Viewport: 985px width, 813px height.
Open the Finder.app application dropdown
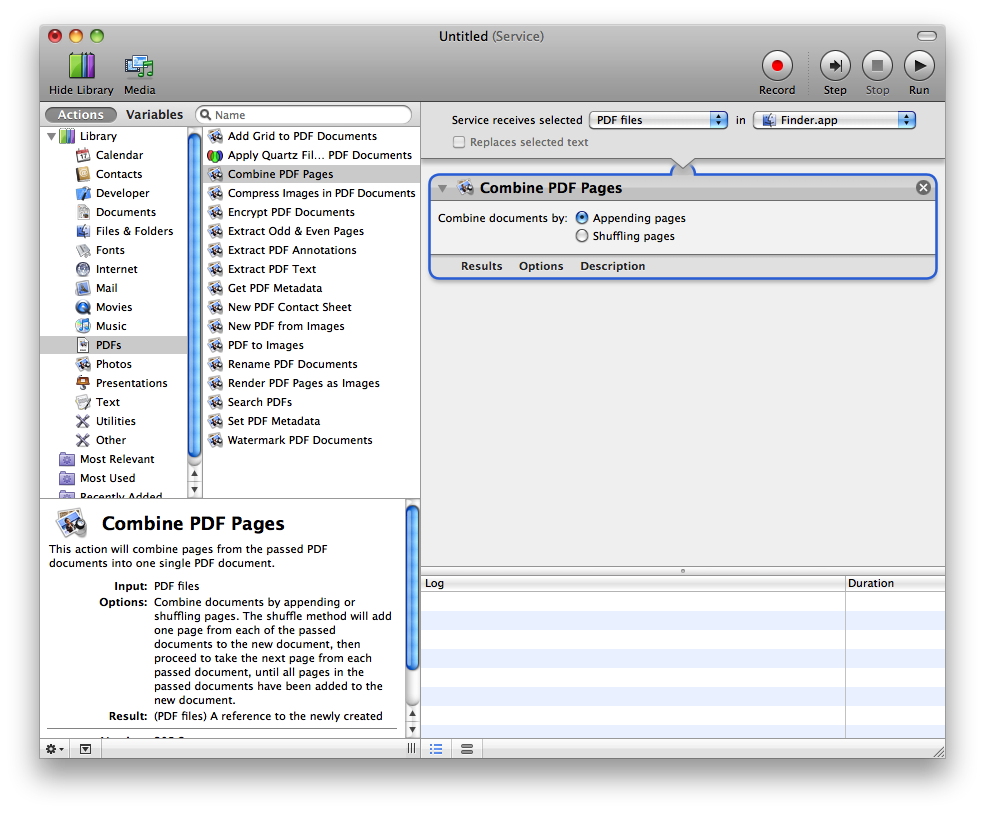click(x=834, y=120)
